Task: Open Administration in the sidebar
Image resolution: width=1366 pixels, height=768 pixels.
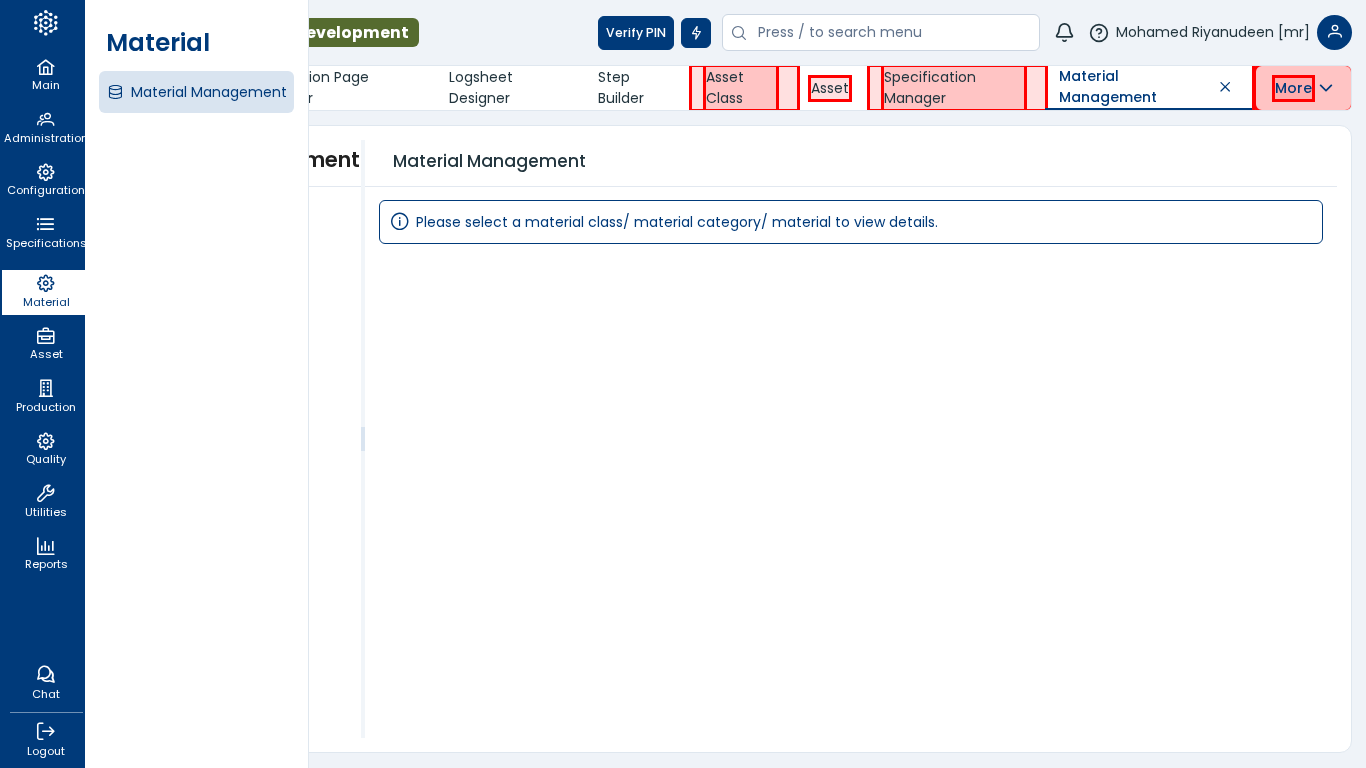Action: pyautogui.click(x=45, y=127)
